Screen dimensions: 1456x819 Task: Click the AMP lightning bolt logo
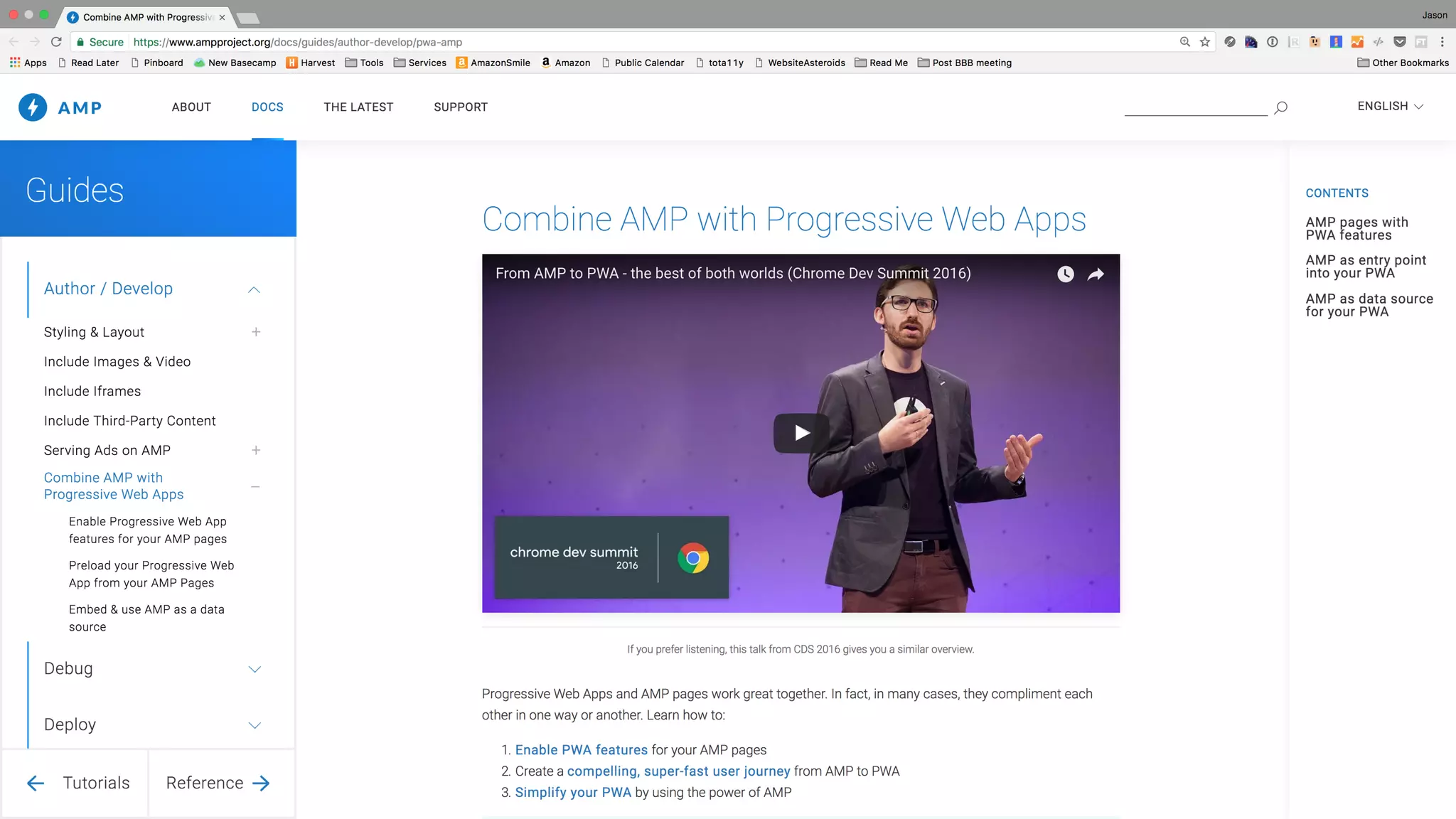[x=33, y=107]
